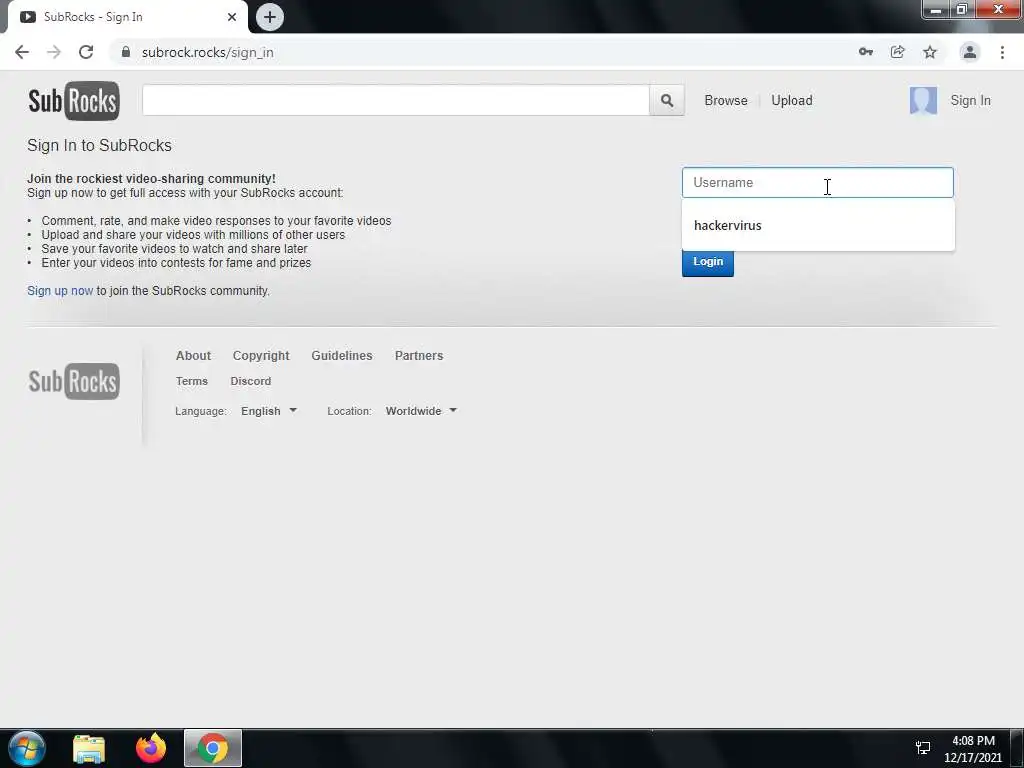Open the Location Worldwide dropdown

[421, 411]
